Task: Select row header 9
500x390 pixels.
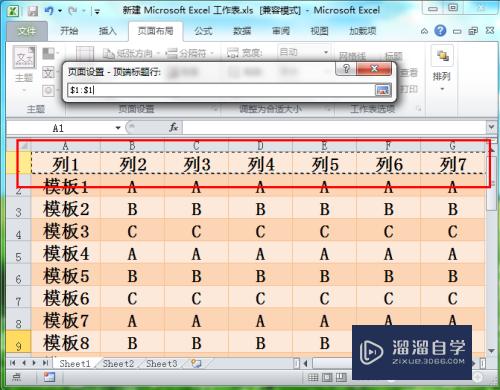Action: coord(19,342)
